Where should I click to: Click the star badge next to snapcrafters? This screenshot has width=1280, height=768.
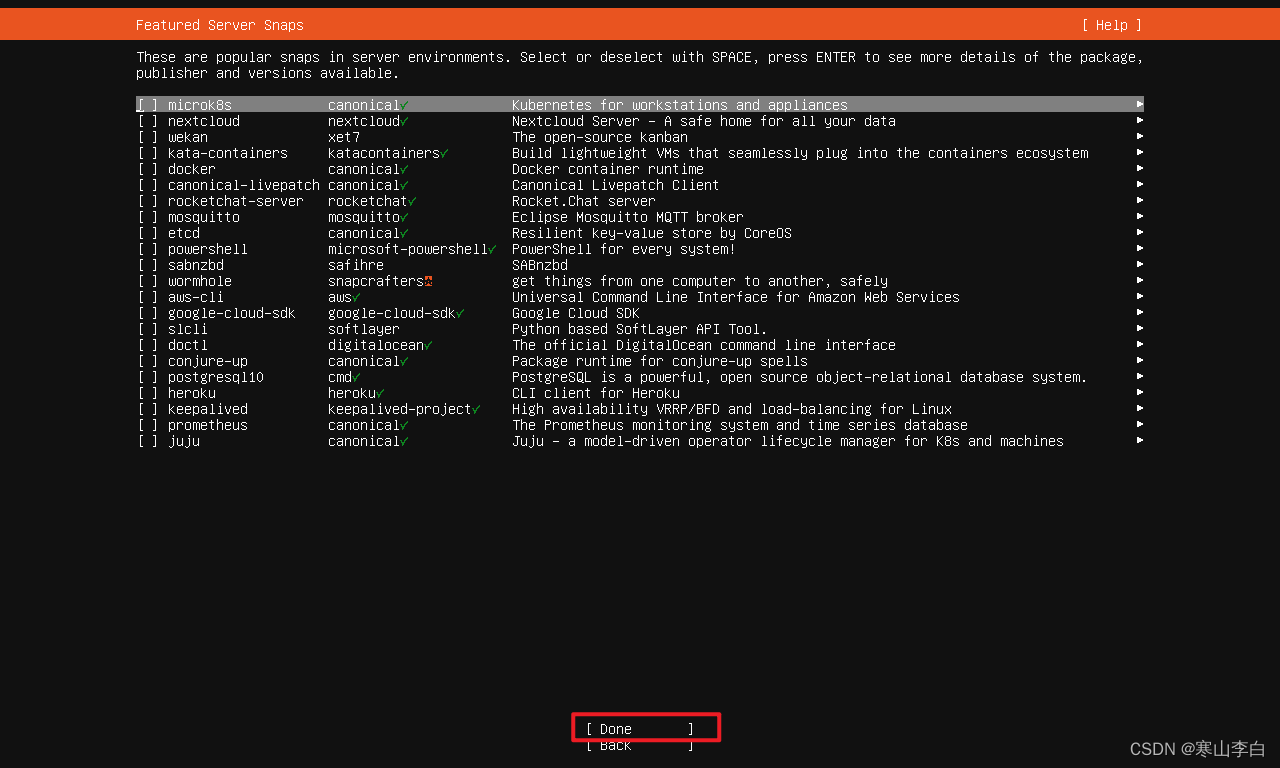click(x=428, y=281)
